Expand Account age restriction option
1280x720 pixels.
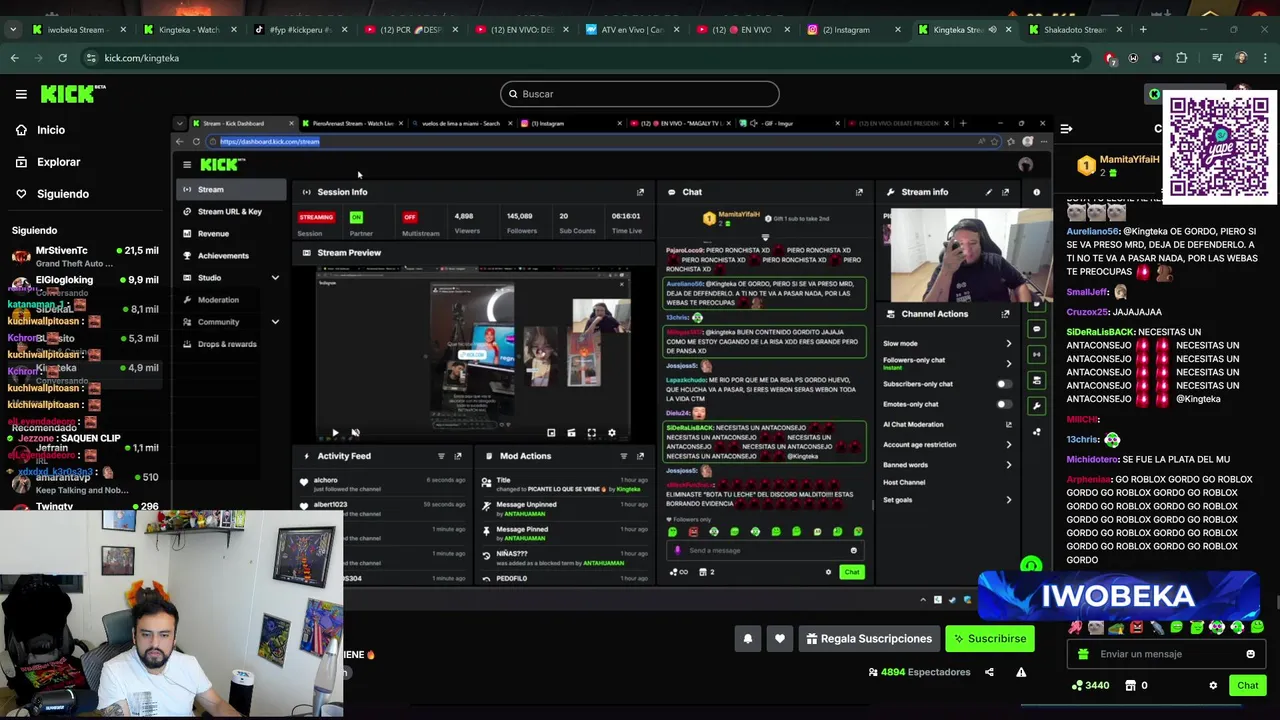(x=1008, y=444)
